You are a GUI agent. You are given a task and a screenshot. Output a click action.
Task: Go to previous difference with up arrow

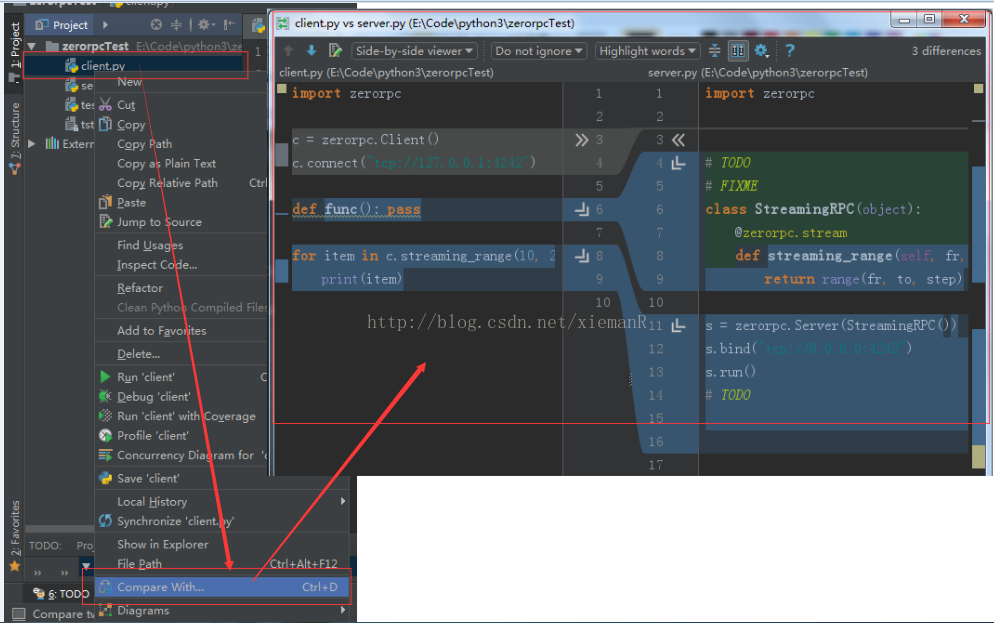(288, 51)
